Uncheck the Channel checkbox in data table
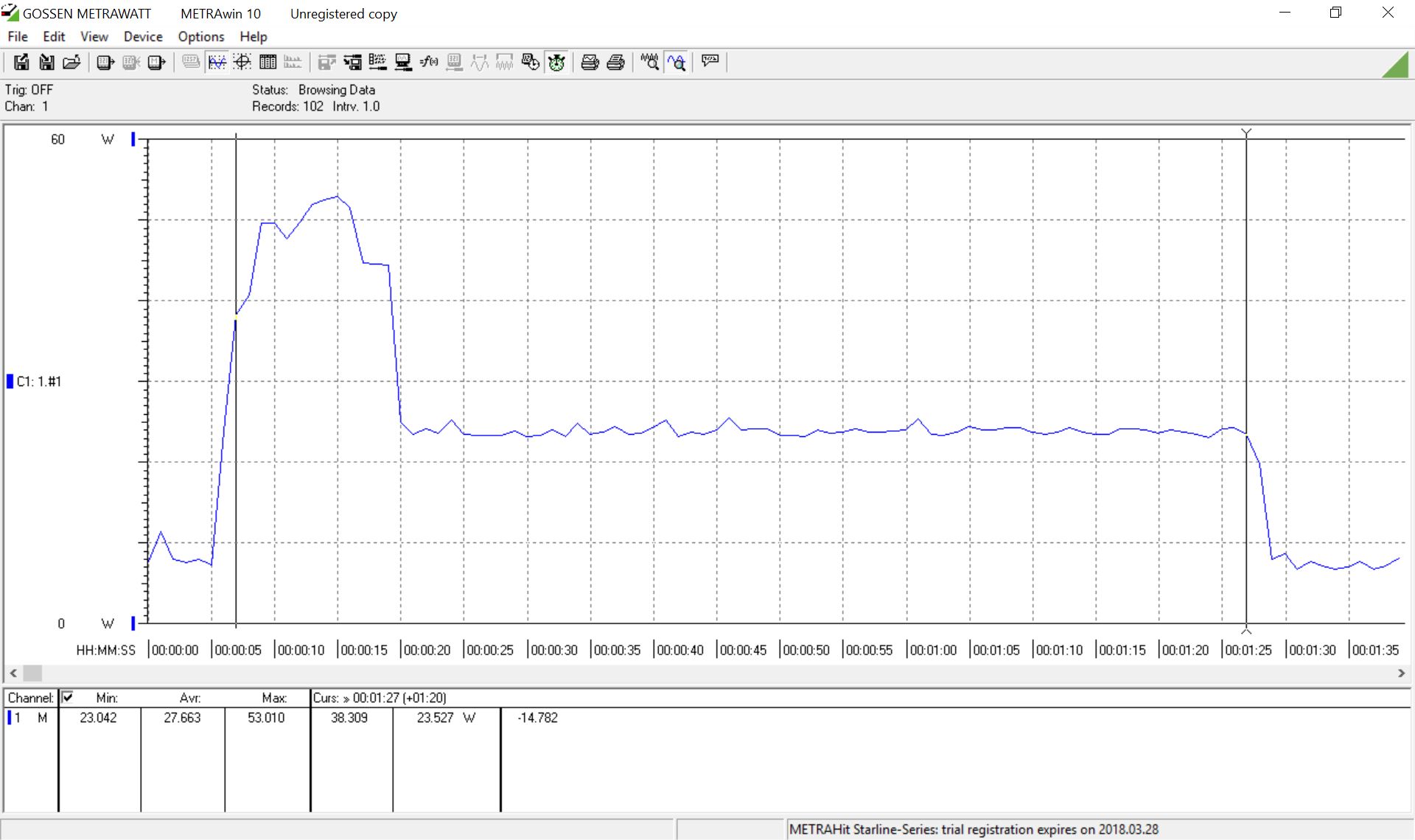Screen dimensions: 1415x840 click(x=68, y=697)
